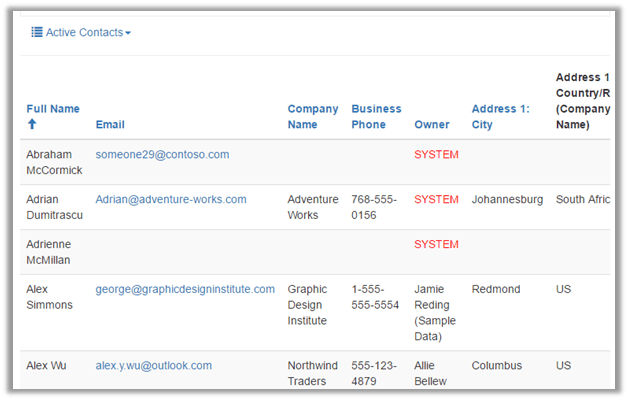Click the SYSTEM owner for Adrian Dumitrascu
This screenshot has height=400, width=628.
pyautogui.click(x=436, y=200)
